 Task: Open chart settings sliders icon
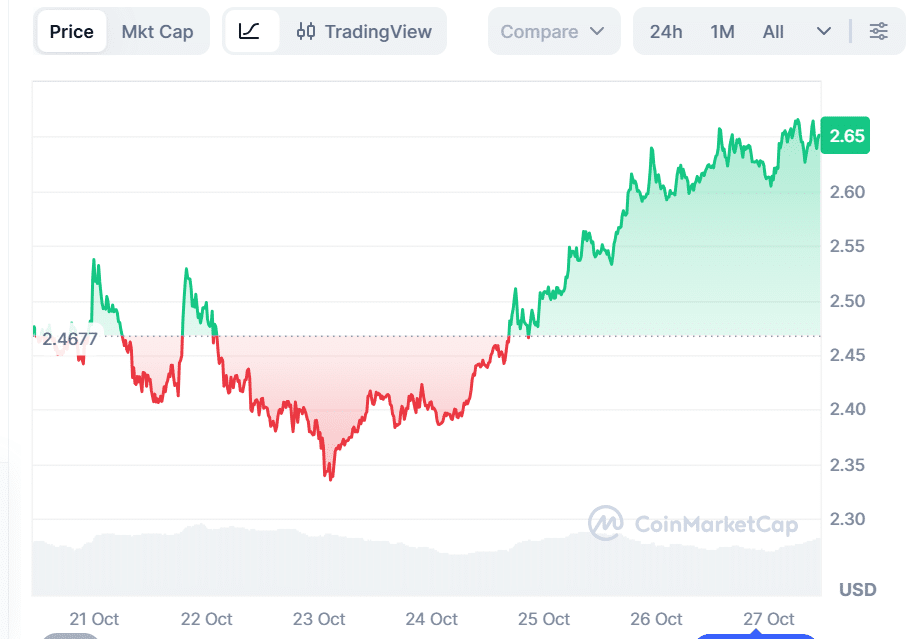tap(878, 31)
